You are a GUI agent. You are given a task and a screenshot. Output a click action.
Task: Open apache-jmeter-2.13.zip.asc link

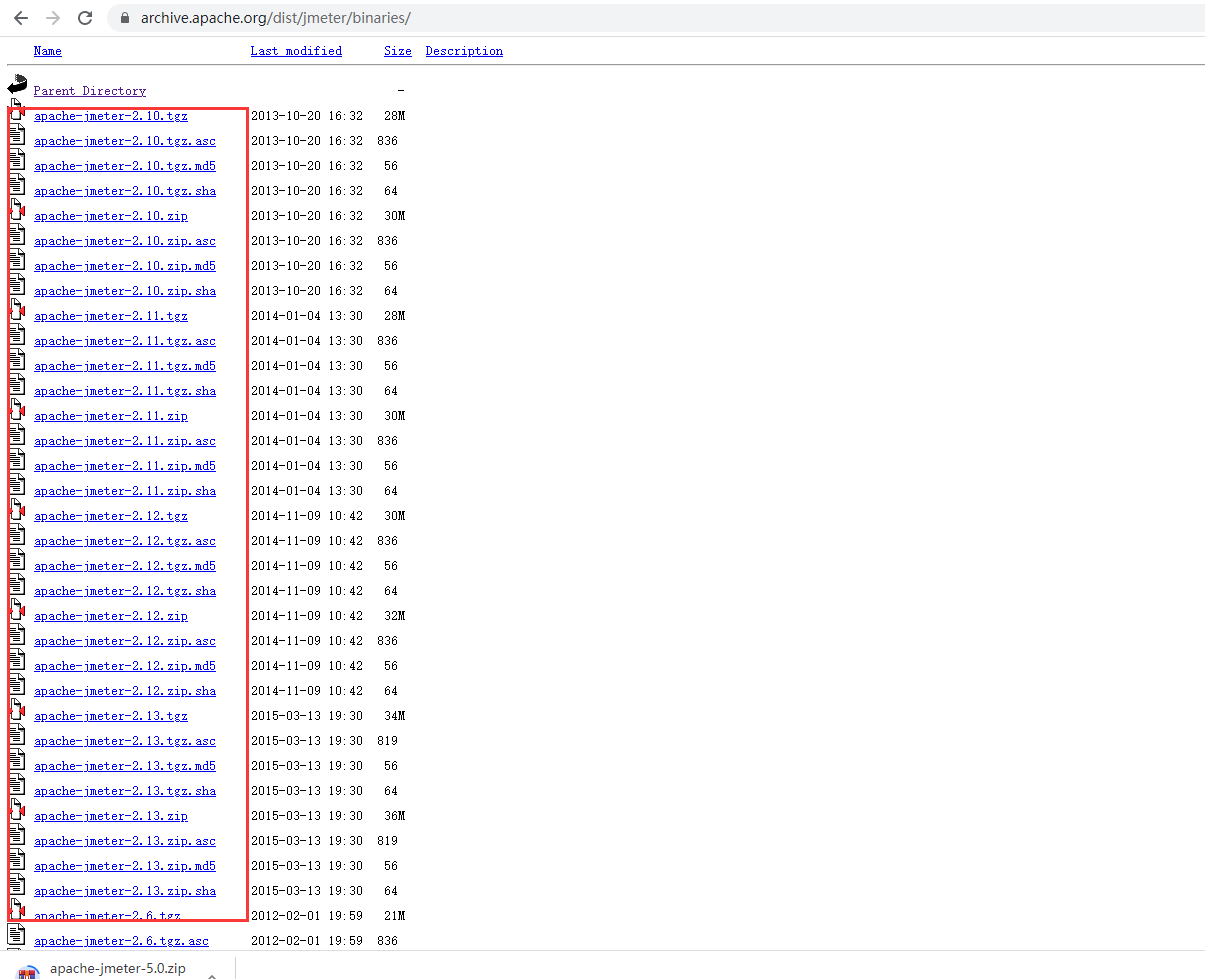click(125, 841)
